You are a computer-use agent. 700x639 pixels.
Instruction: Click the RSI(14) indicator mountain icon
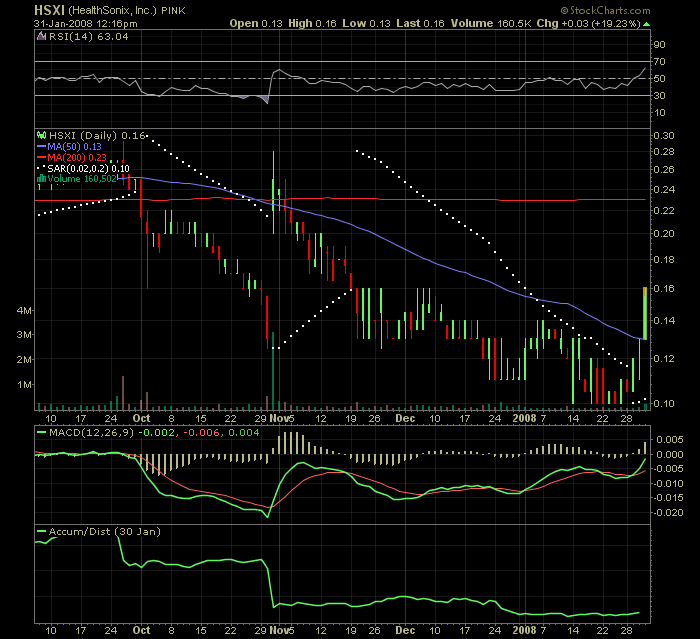point(41,36)
